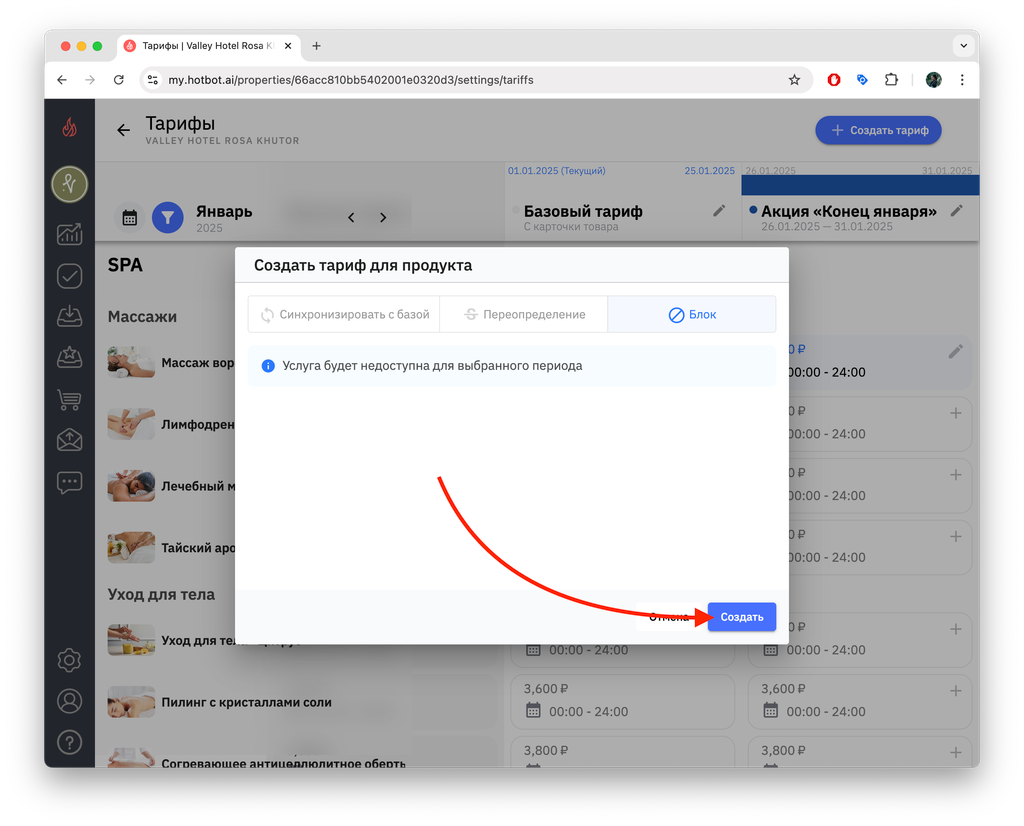Click the browser back arrow
Screen dimensions: 1024x826
click(x=62, y=80)
